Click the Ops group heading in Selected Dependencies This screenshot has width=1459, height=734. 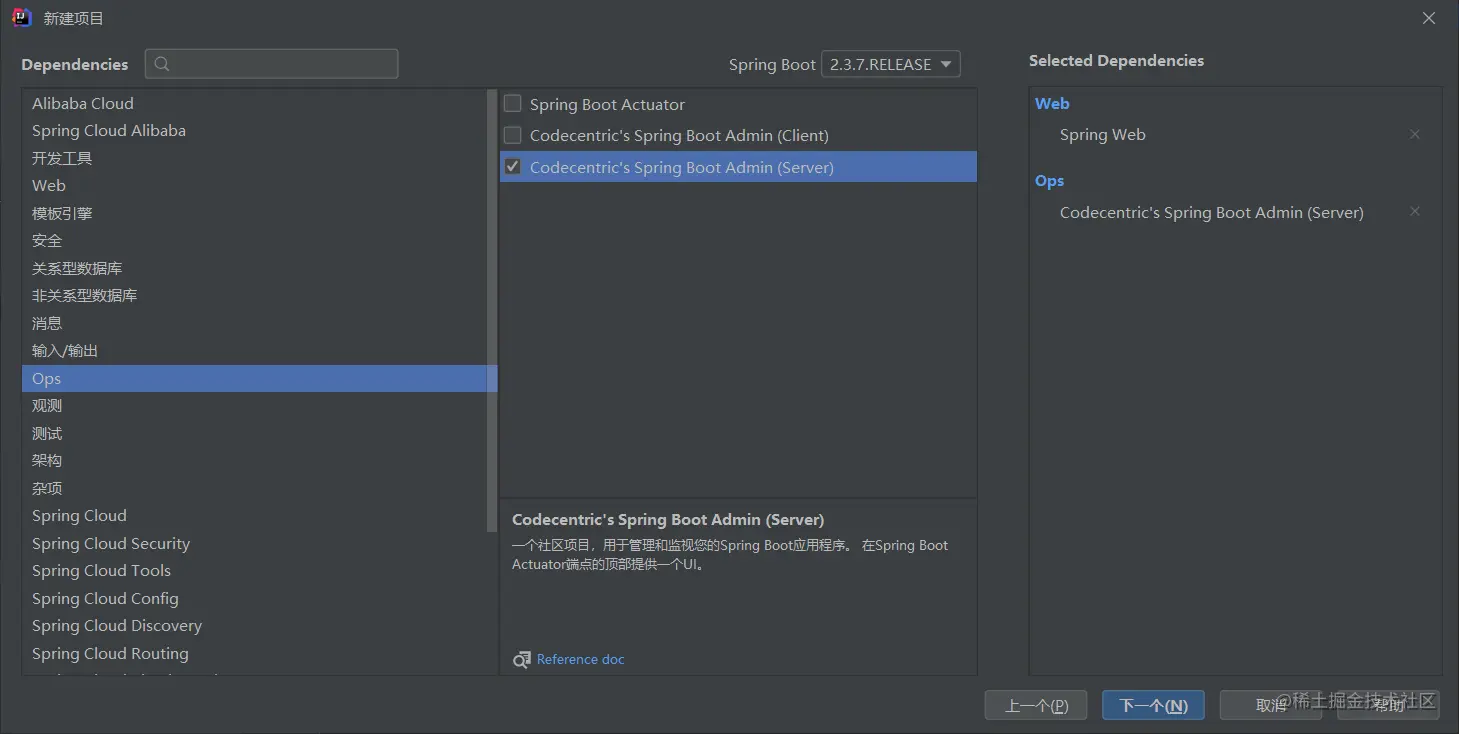click(x=1049, y=180)
